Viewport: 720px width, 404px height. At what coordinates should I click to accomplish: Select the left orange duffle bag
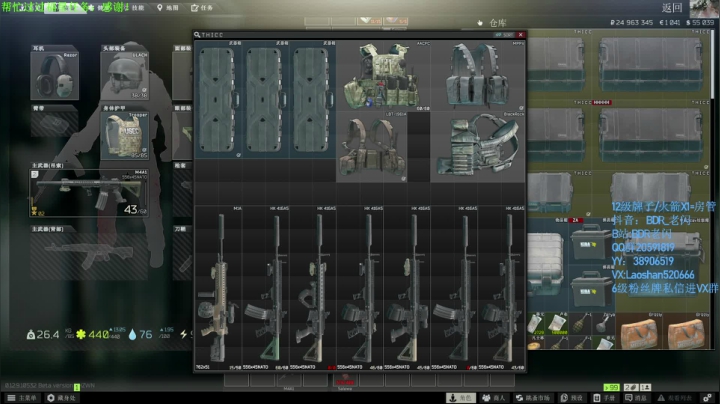pyautogui.click(x=638, y=331)
